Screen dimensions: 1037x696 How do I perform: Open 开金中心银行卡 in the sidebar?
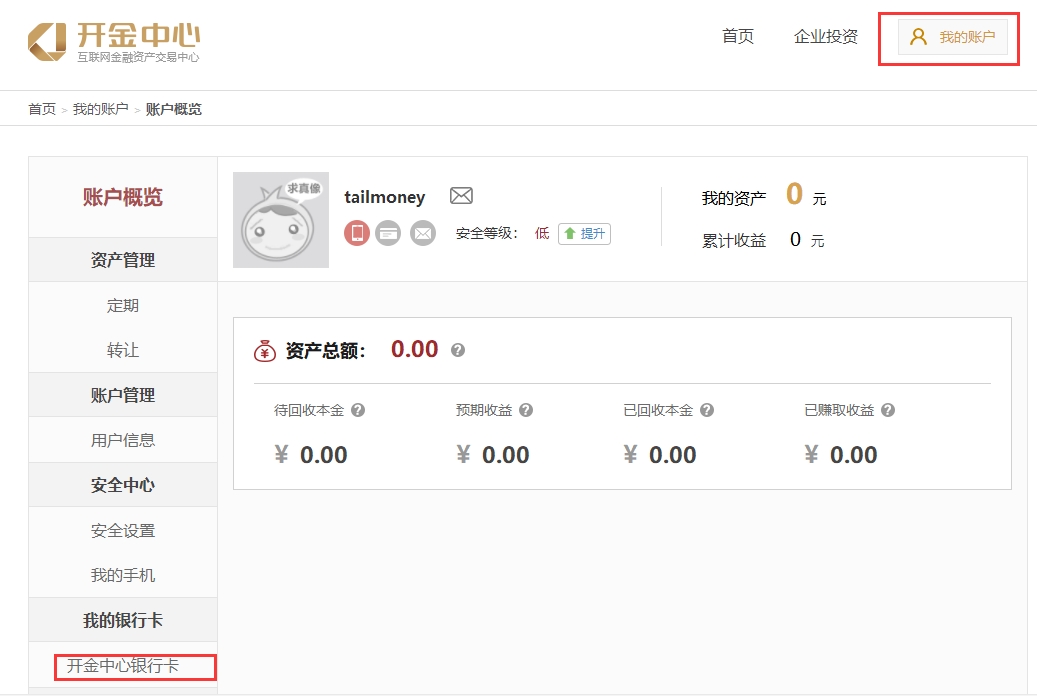tap(123, 666)
